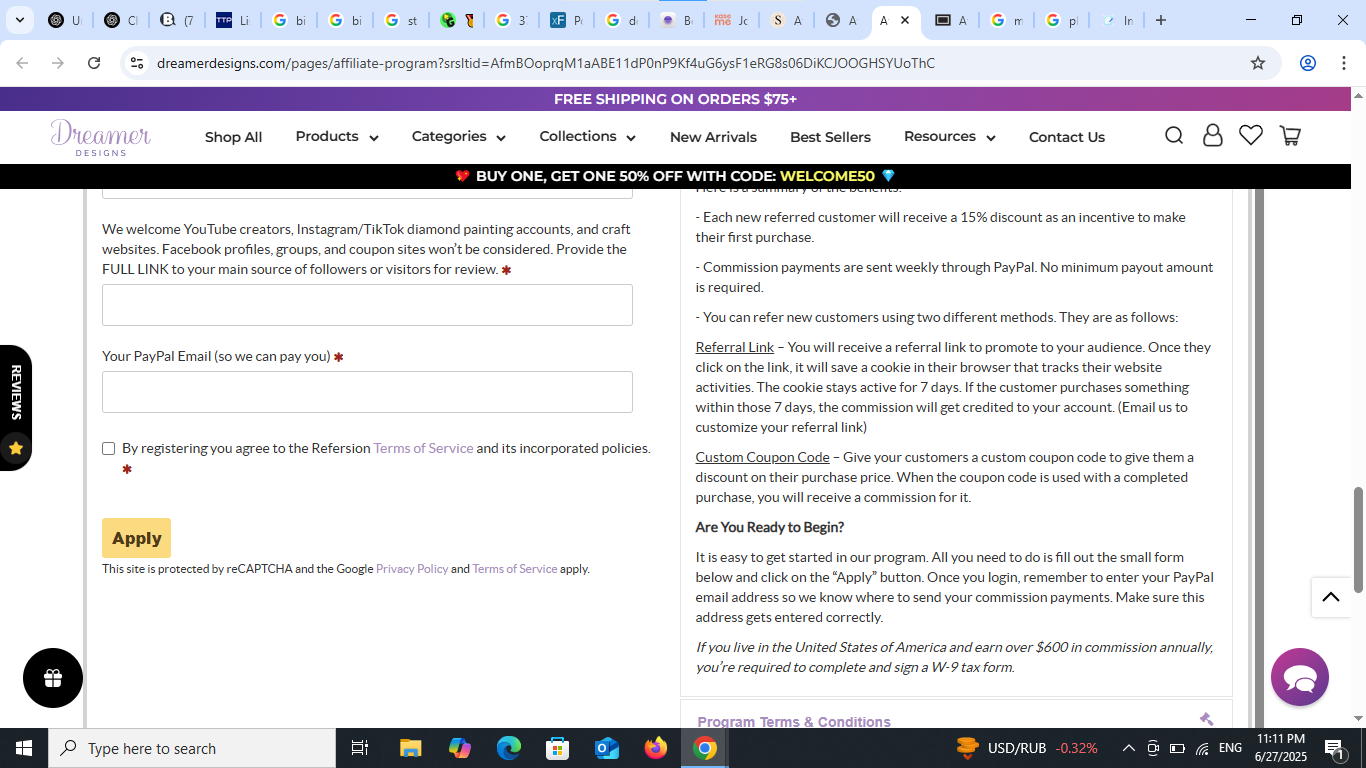Click the Dreamer Designs logo
Image resolution: width=1366 pixels, height=768 pixels.
pyautogui.click(x=101, y=137)
